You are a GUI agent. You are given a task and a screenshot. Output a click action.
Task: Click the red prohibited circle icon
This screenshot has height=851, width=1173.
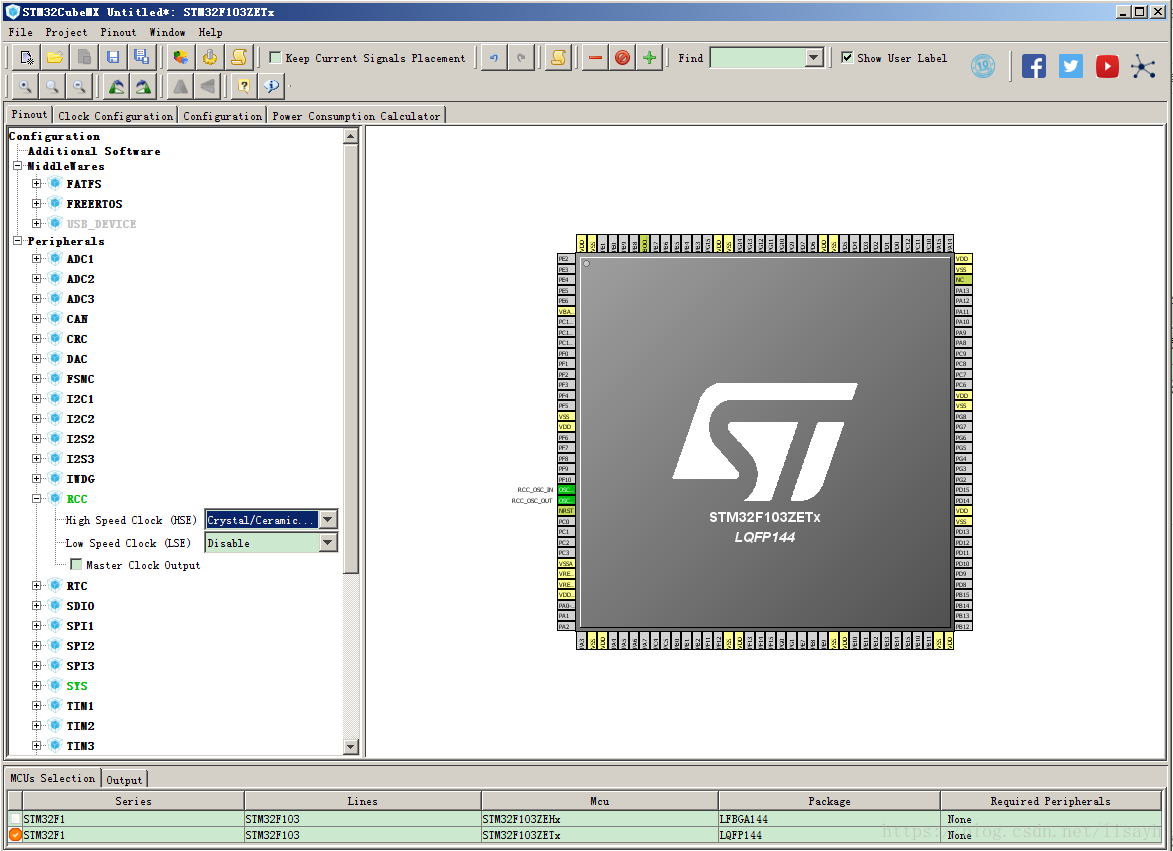[622, 58]
